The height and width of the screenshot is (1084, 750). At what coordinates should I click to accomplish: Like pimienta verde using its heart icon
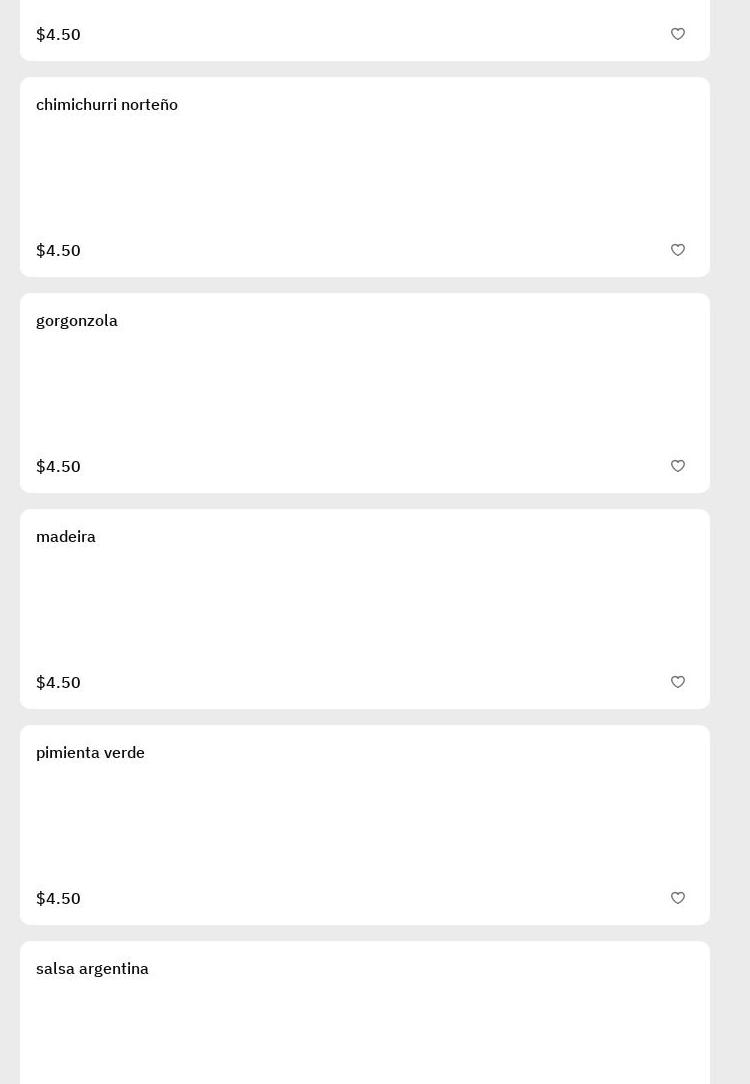pos(678,898)
